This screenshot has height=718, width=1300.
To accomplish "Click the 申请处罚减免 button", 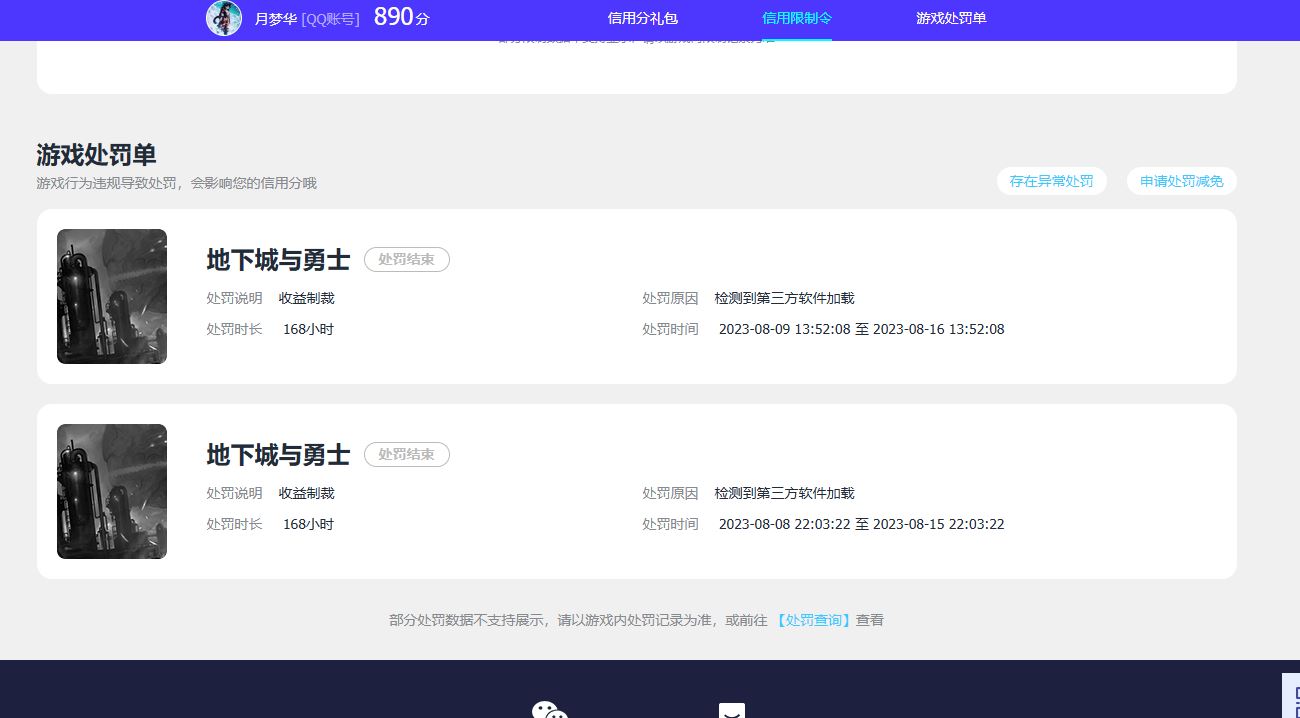I will (1181, 181).
